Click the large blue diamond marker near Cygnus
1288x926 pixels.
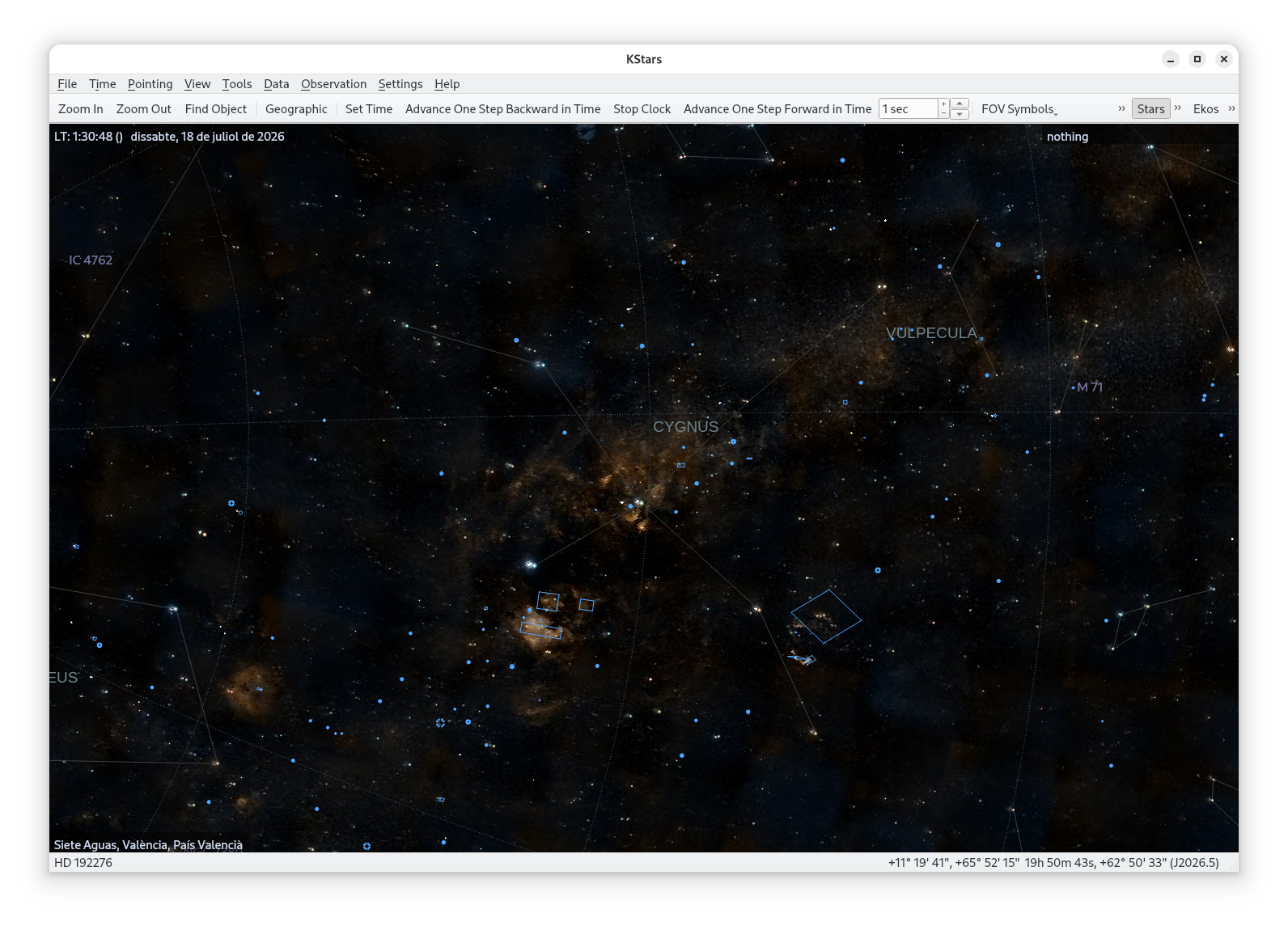pyautogui.click(x=826, y=616)
